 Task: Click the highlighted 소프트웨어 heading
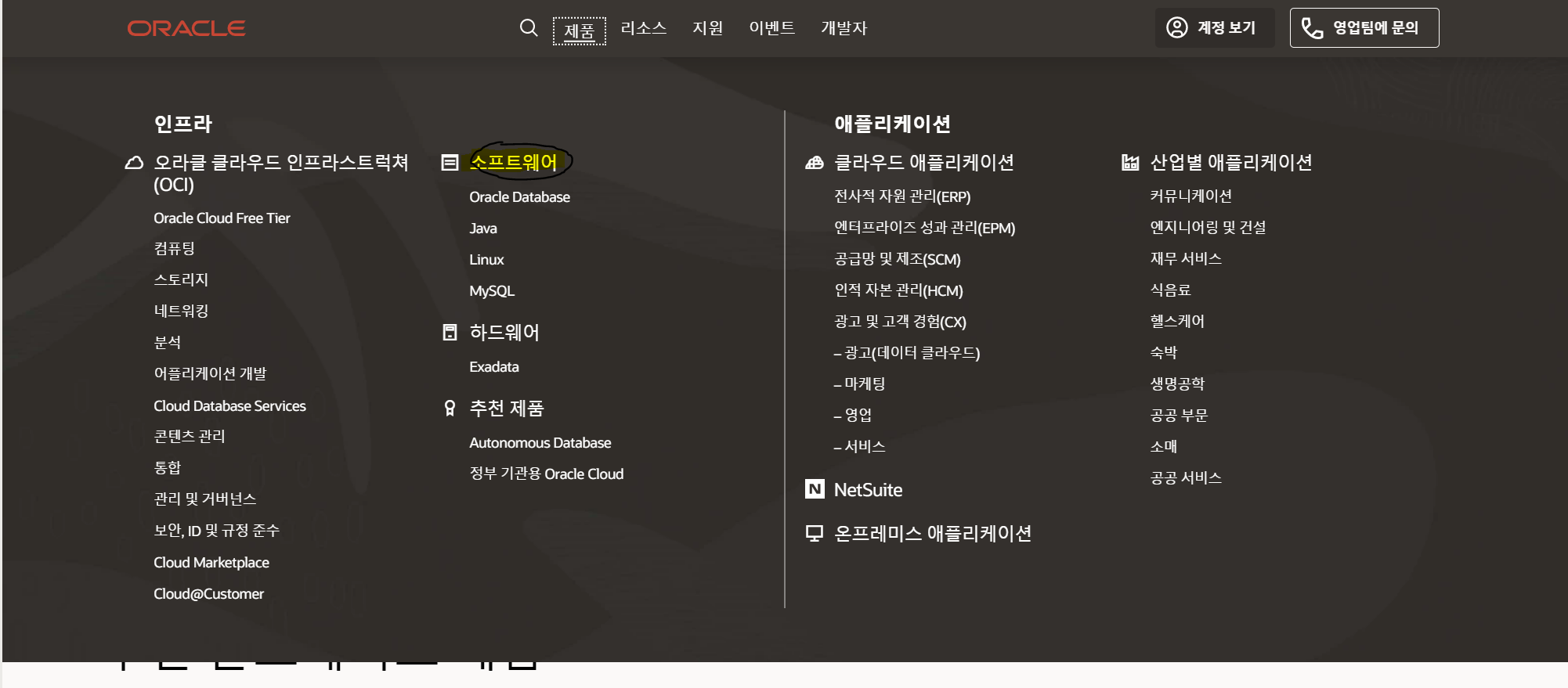(x=513, y=162)
